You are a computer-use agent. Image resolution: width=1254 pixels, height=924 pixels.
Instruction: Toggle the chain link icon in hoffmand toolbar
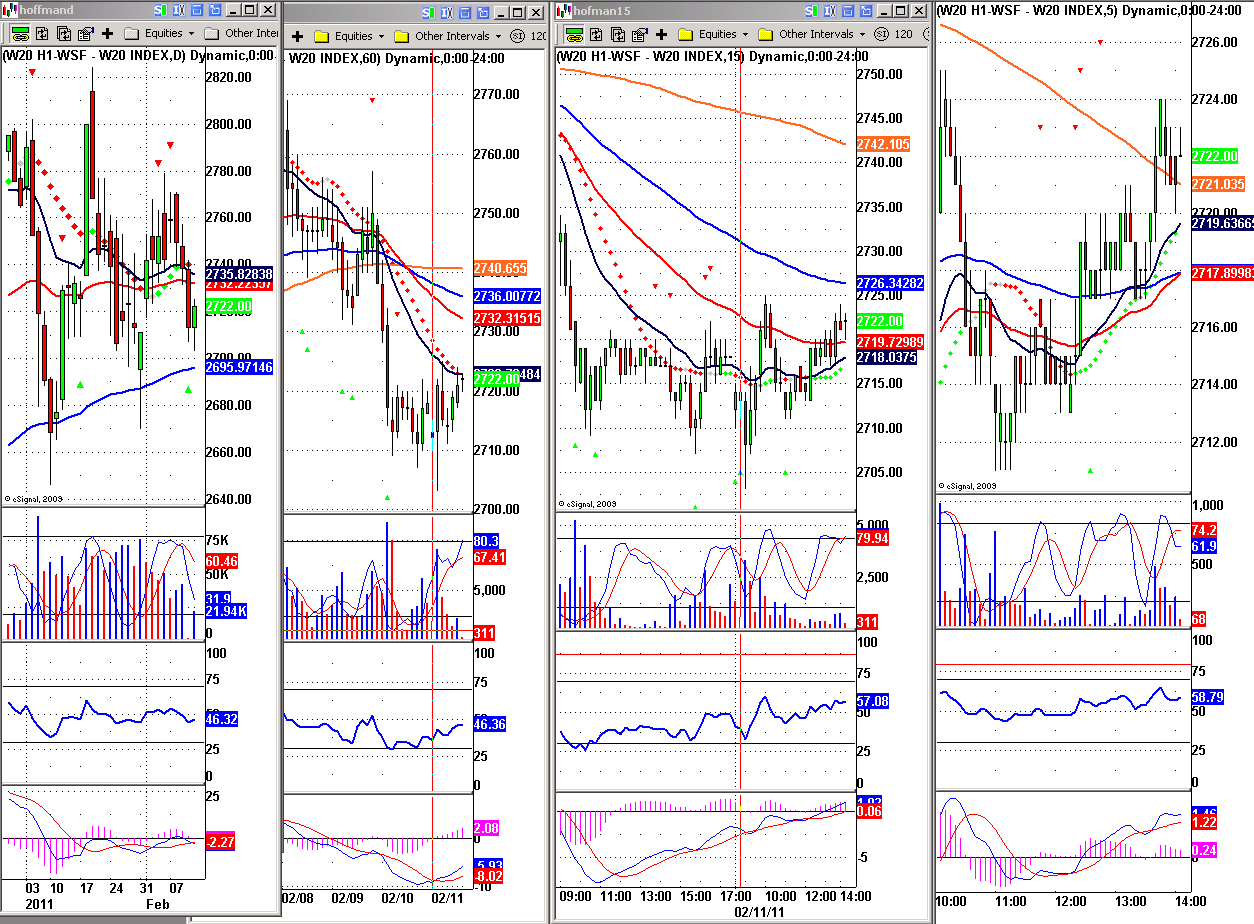tap(19, 33)
